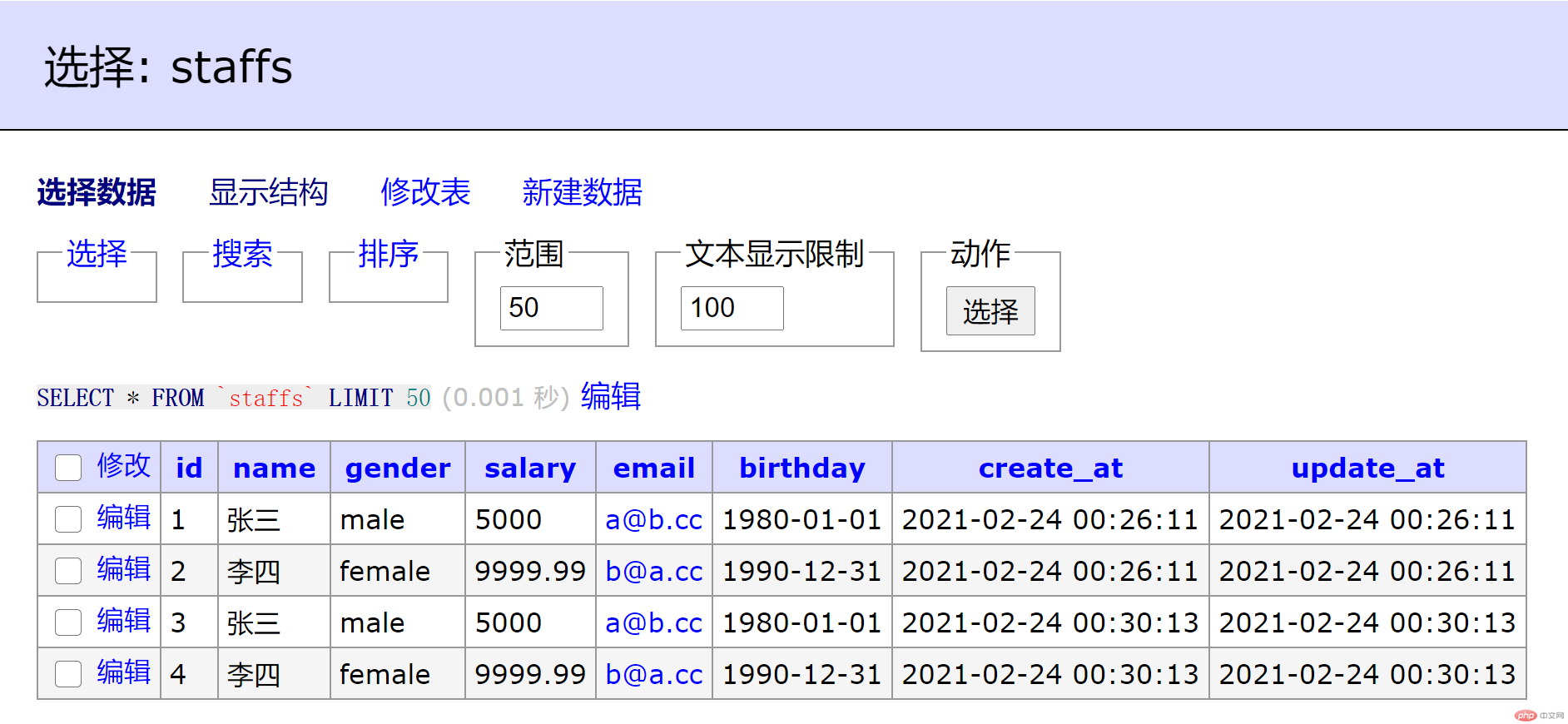Click name cell 张三 in row 3
Image resolution: width=1568 pixels, height=724 pixels.
254,623
